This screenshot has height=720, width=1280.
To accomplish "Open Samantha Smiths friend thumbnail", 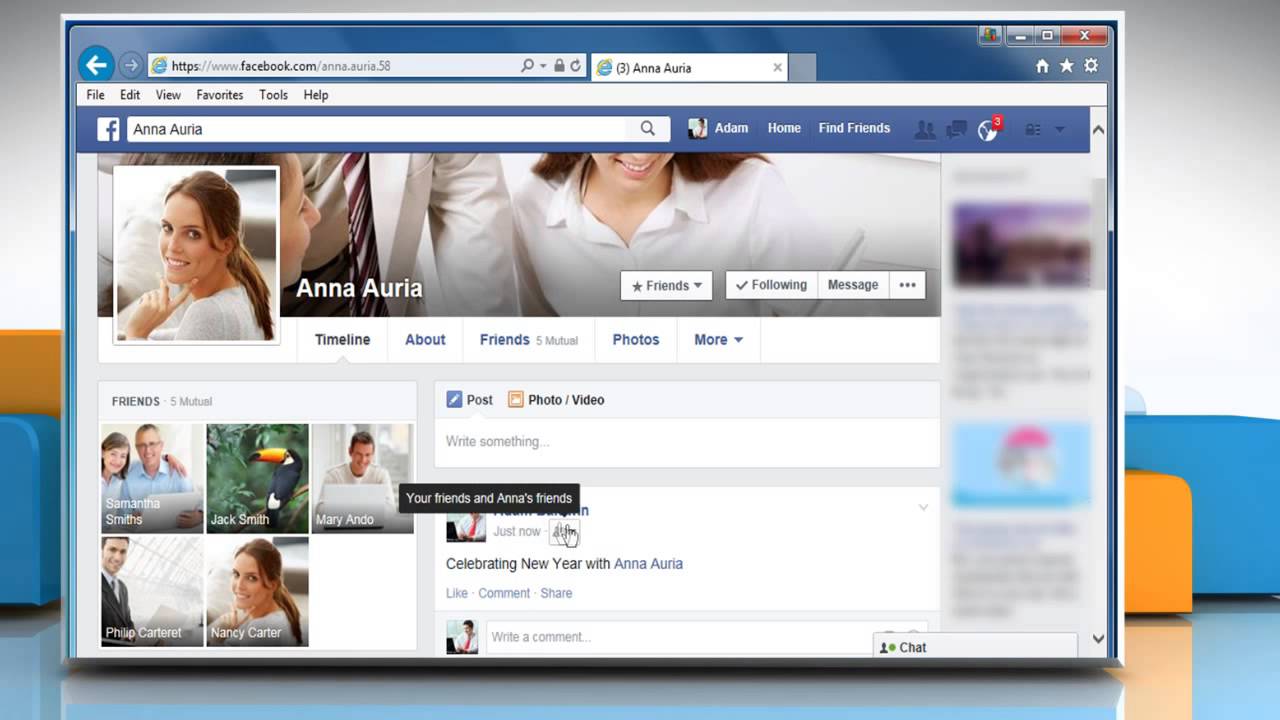I will pyautogui.click(x=152, y=478).
